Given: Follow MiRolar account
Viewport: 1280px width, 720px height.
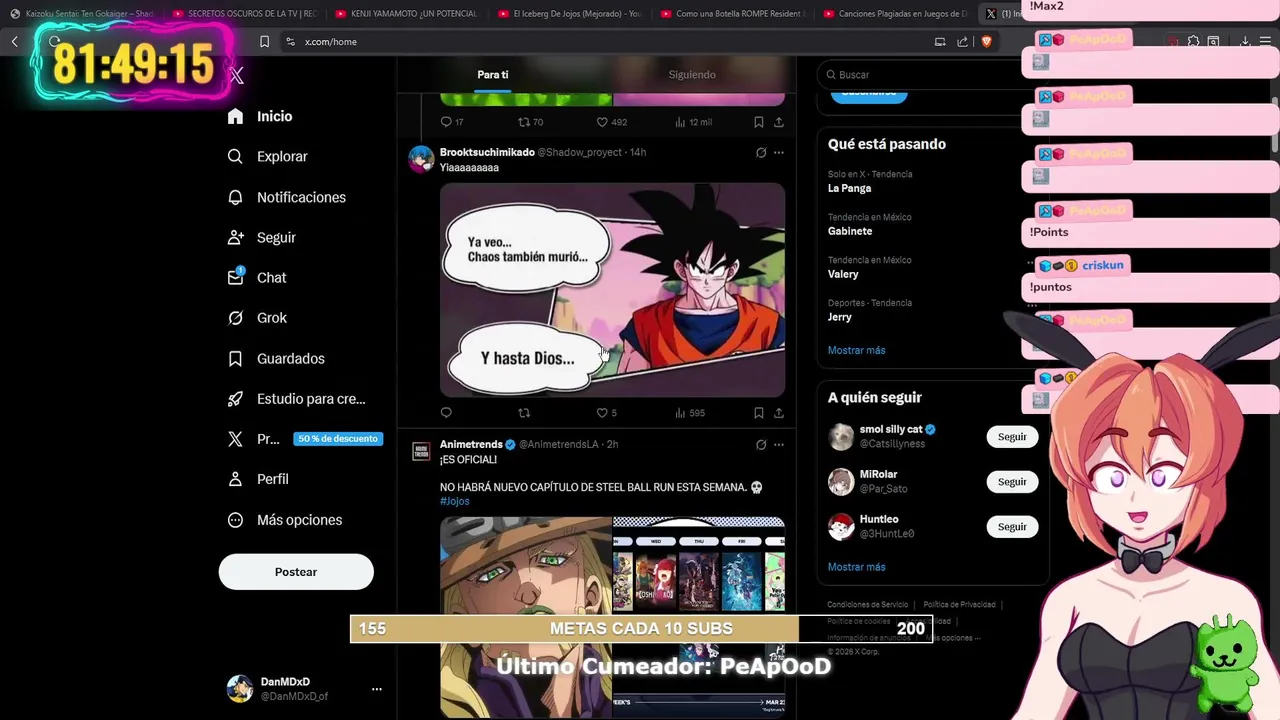Looking at the screenshot, I should (x=1012, y=482).
